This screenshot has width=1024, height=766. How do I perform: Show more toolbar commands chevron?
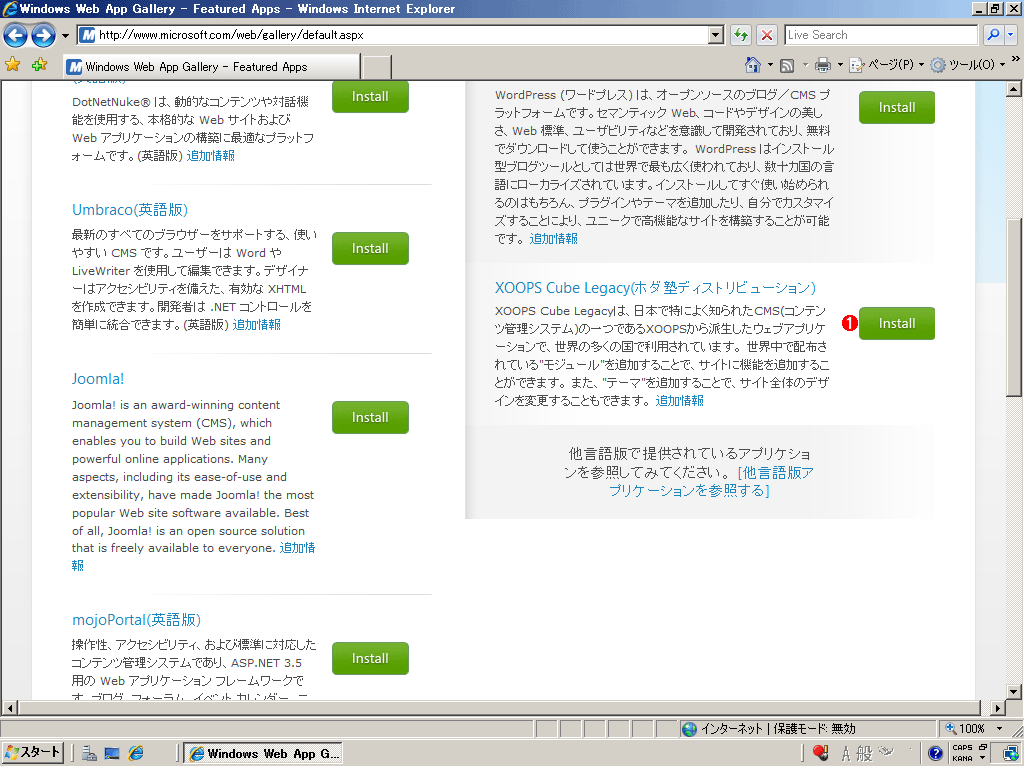click(1016, 59)
